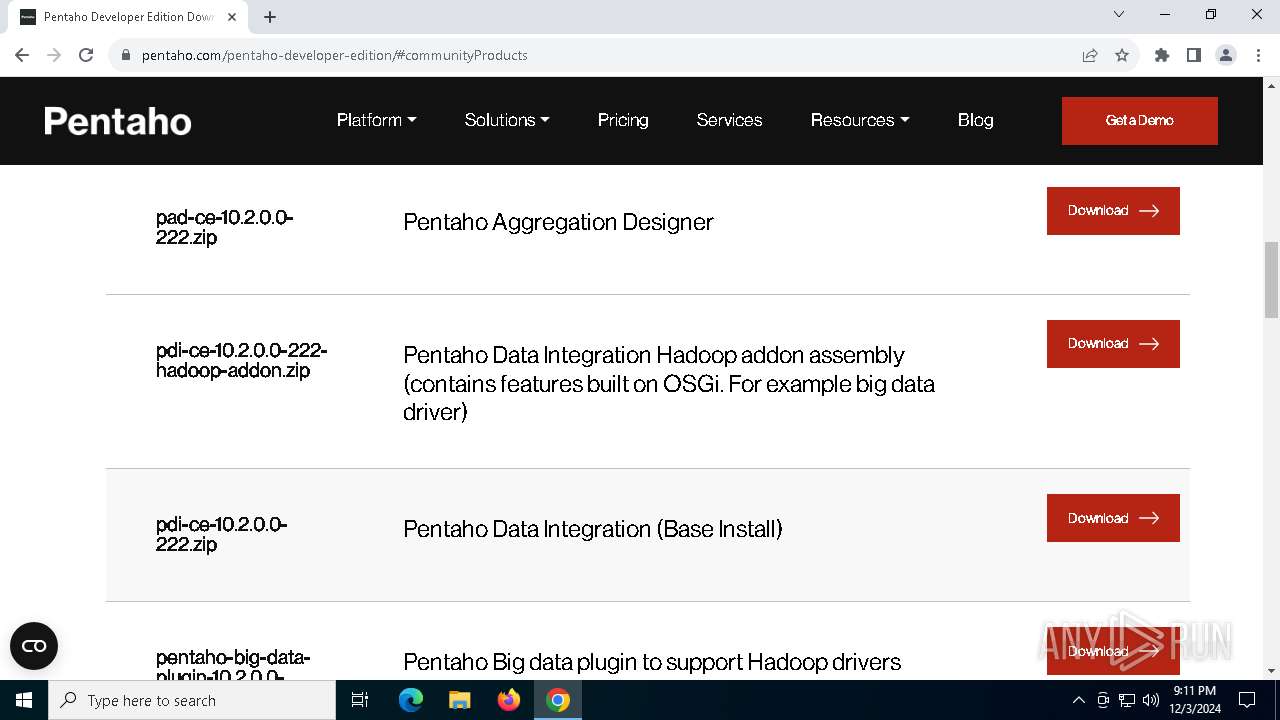Open the Services menu item

tap(729, 120)
